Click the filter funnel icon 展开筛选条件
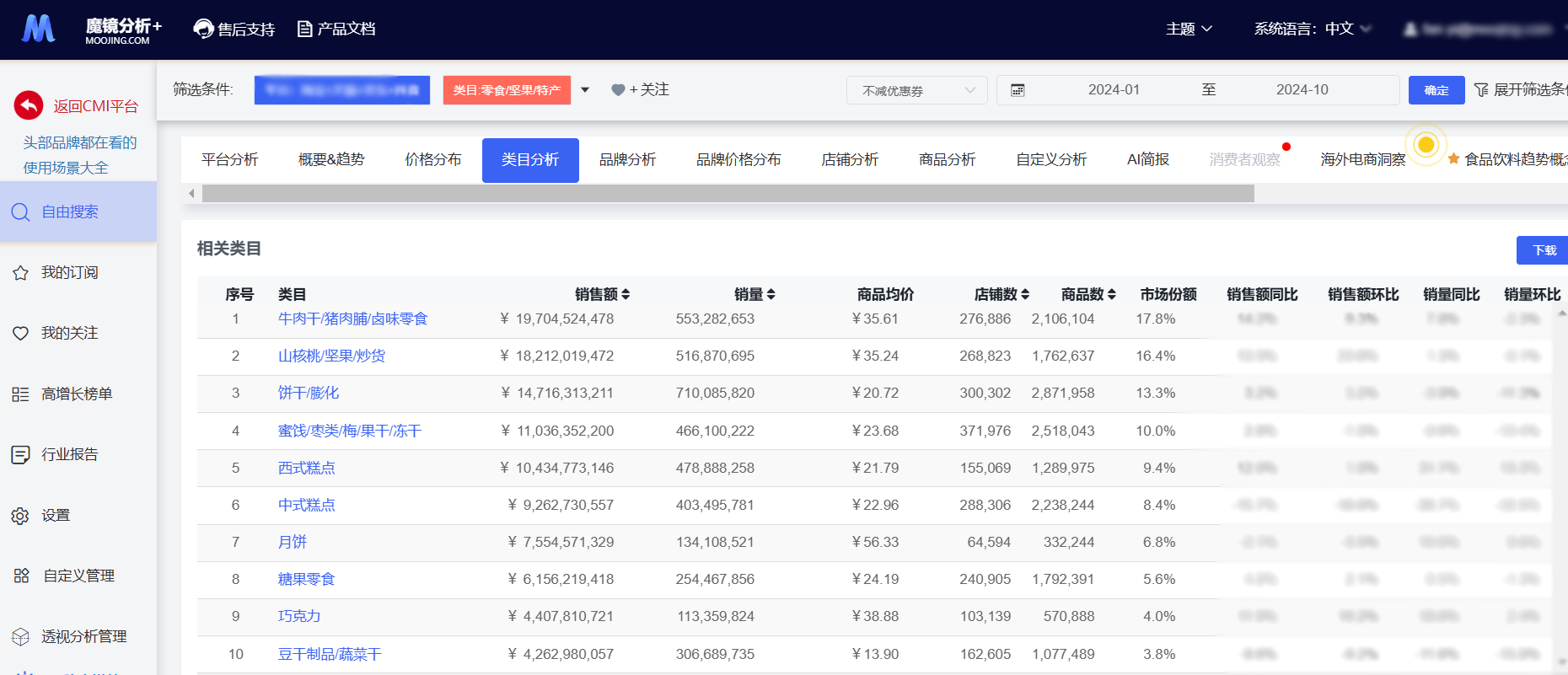This screenshot has height=675, width=1568. [x=1481, y=89]
